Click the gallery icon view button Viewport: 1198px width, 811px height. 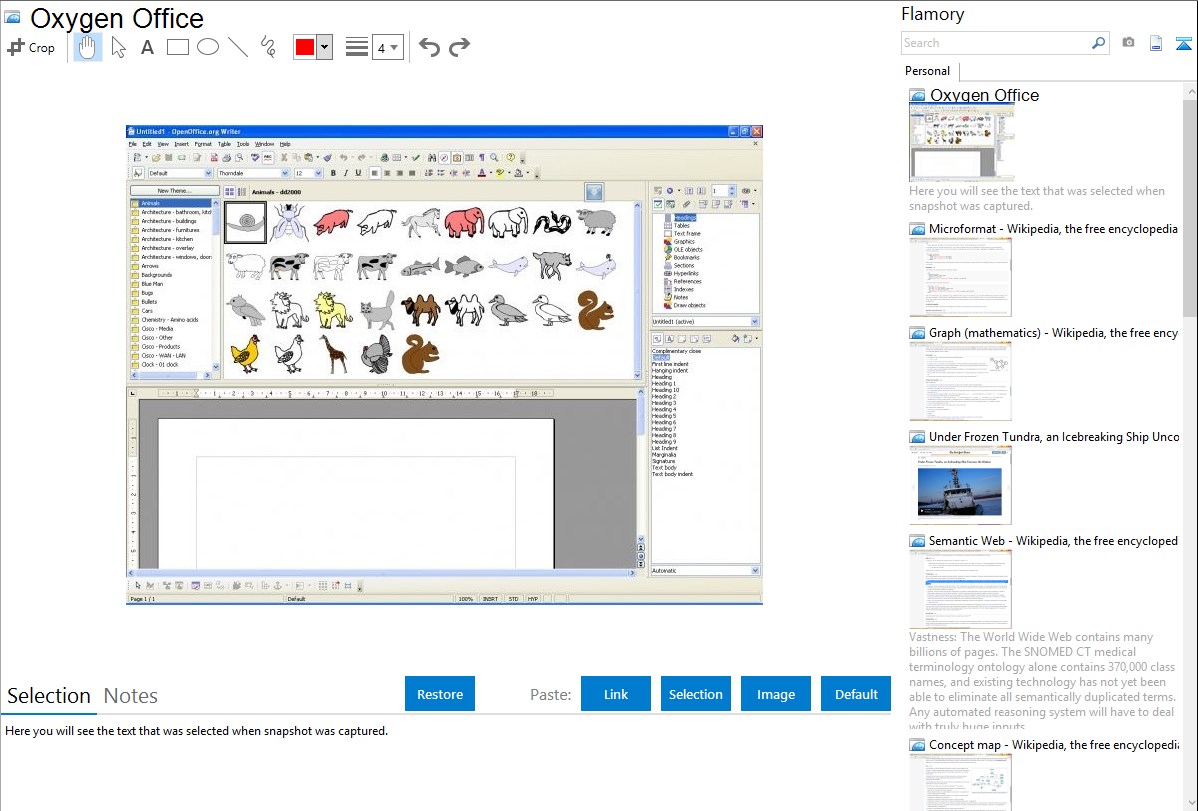point(229,192)
